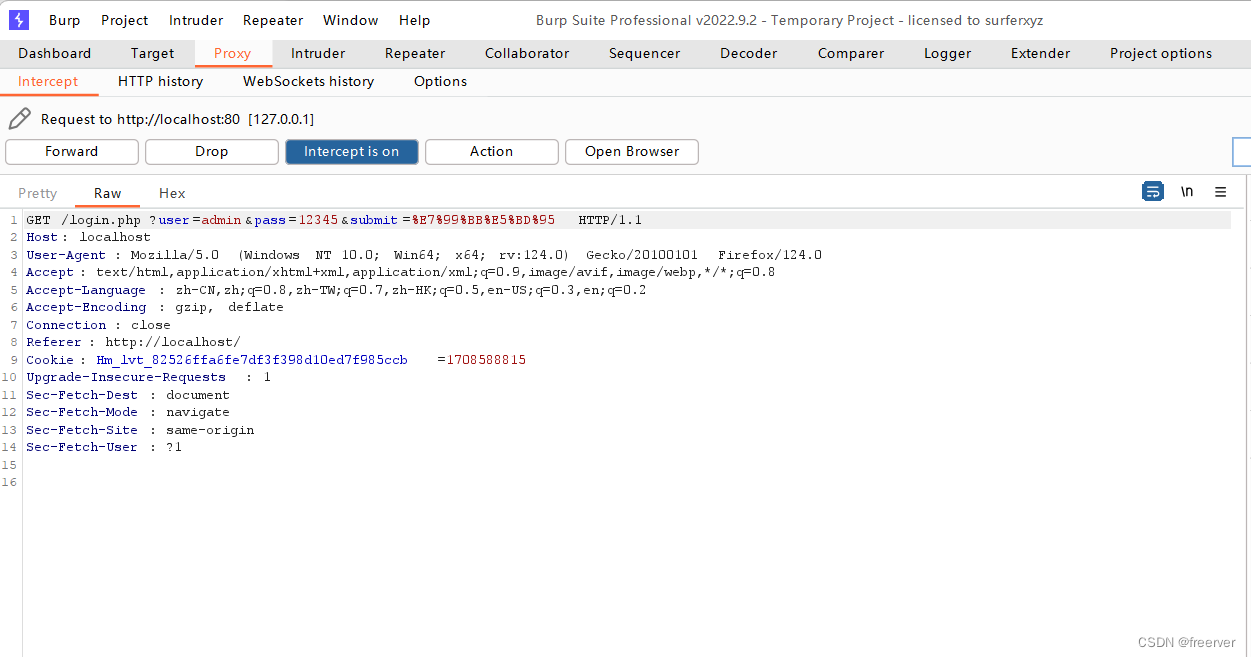Click the Sec-Fetch-User: ?1 line

click(104, 447)
